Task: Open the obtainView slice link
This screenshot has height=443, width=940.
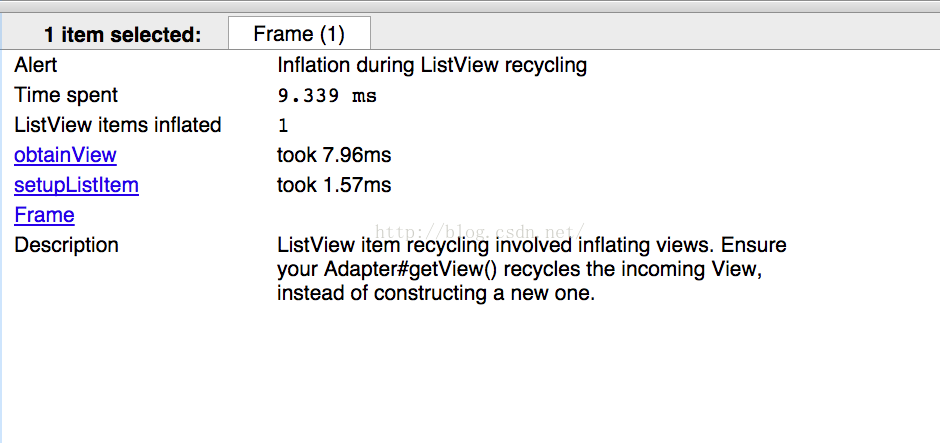Action: (x=65, y=155)
